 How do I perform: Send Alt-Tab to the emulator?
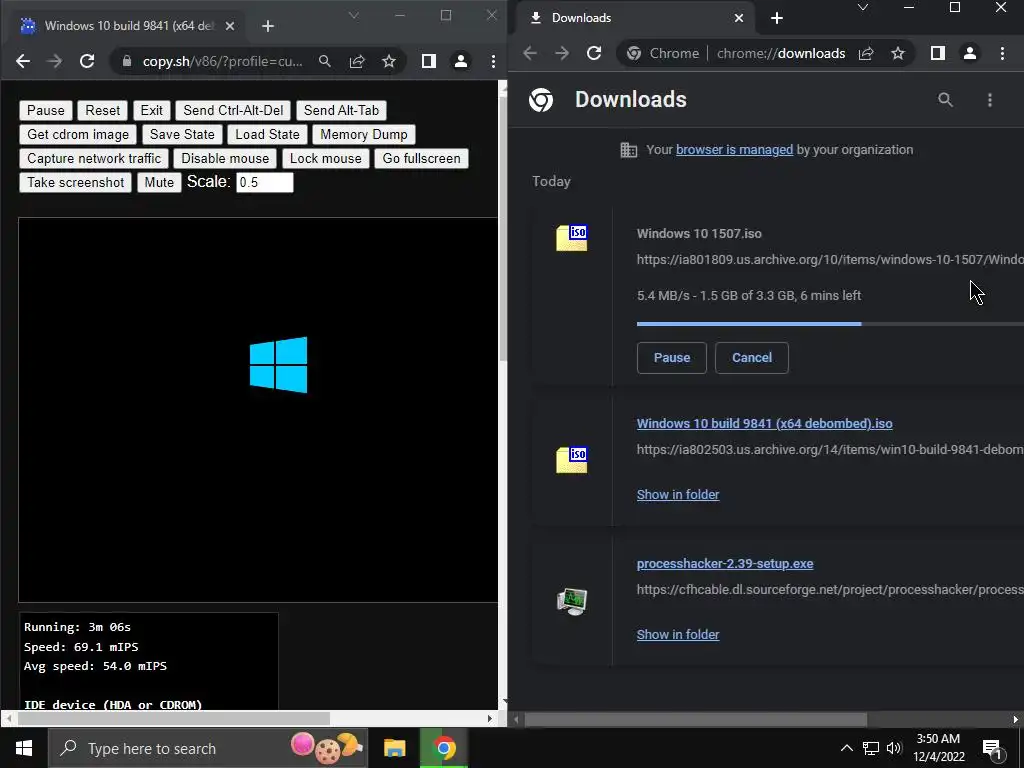click(x=341, y=110)
